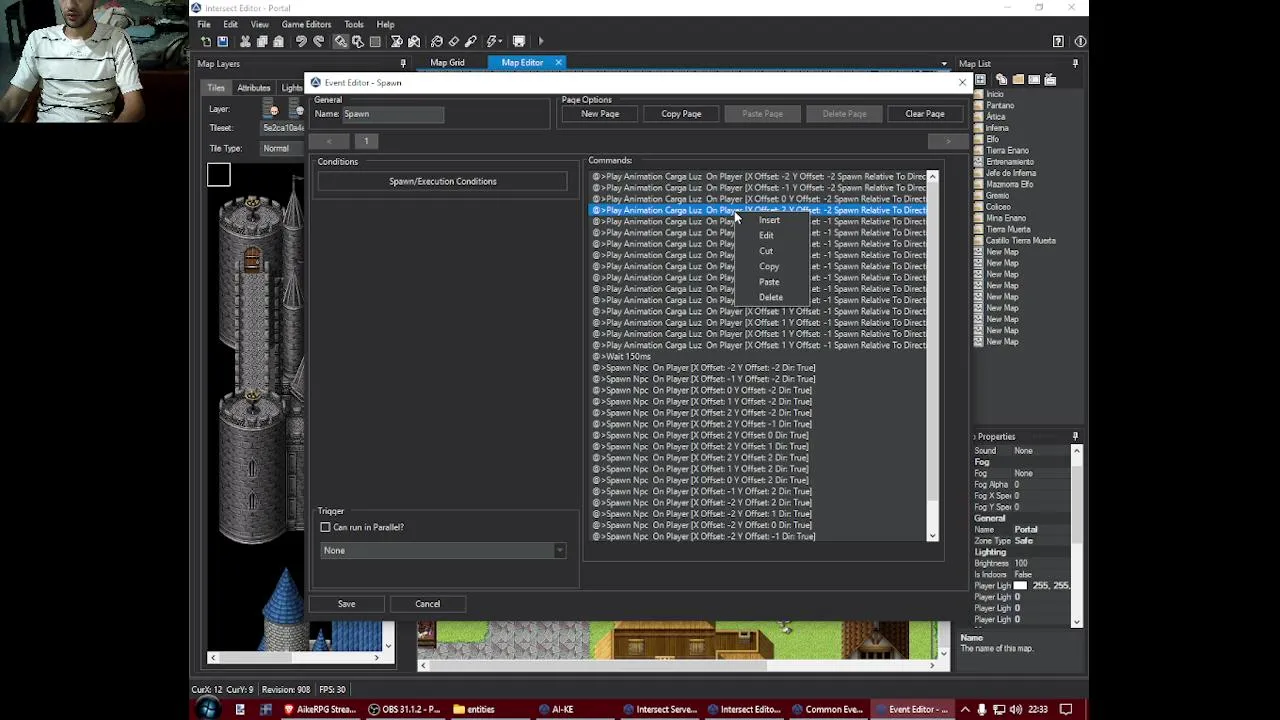1280x720 pixels.
Task: Click the Save button in Event Editor
Action: 346,604
